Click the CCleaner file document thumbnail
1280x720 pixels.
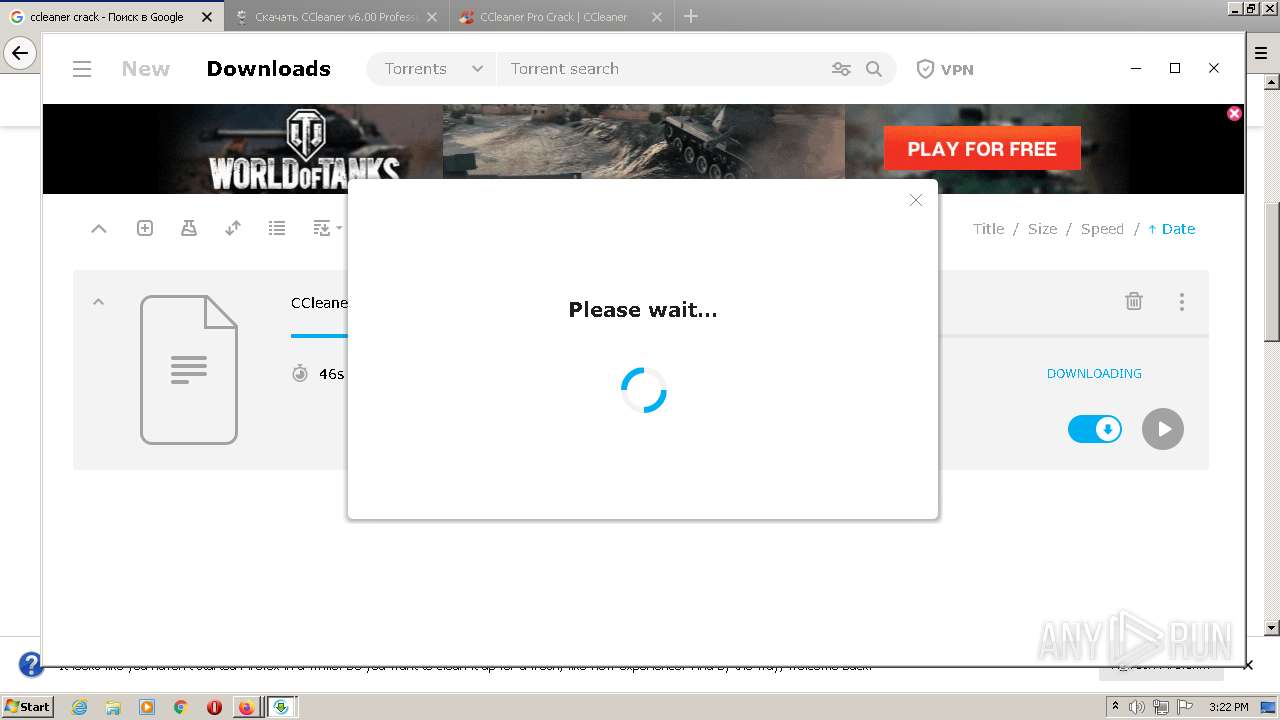[189, 369]
